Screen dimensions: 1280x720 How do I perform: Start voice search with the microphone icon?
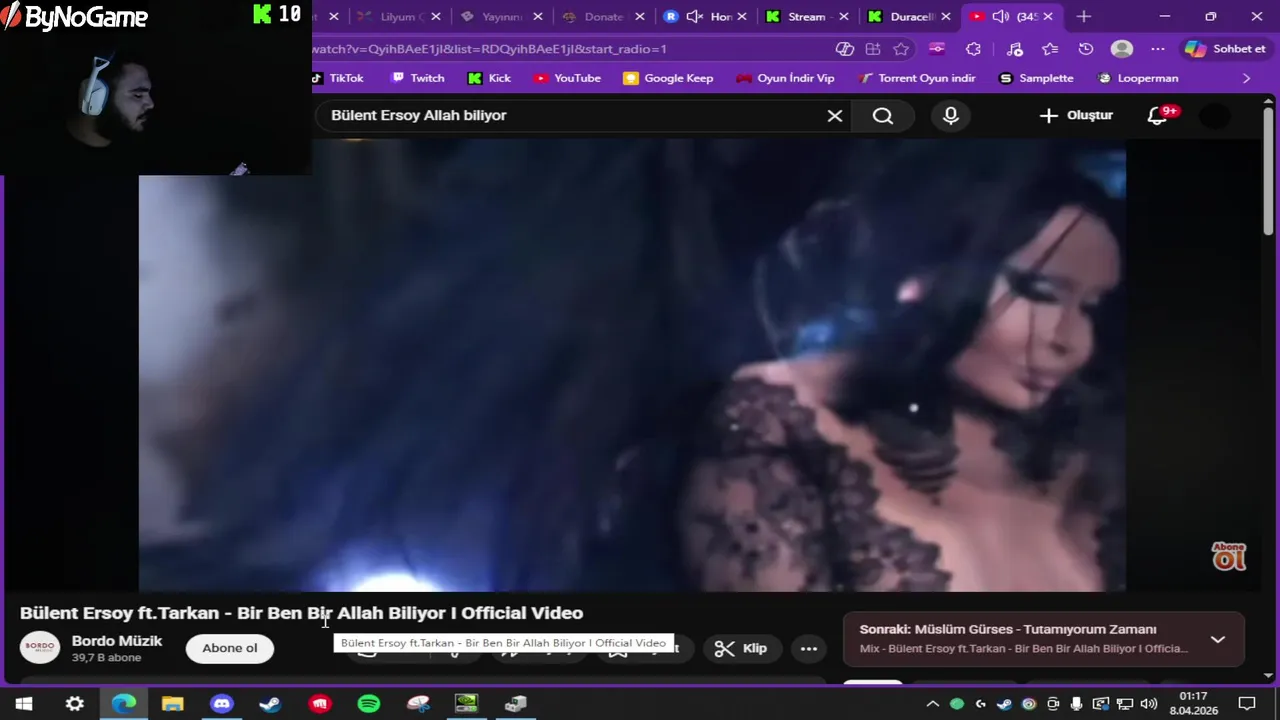951,116
